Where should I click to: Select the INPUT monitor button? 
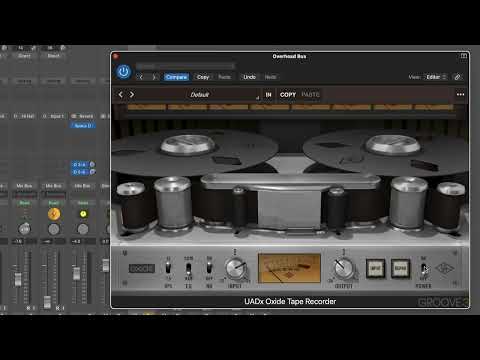point(375,268)
